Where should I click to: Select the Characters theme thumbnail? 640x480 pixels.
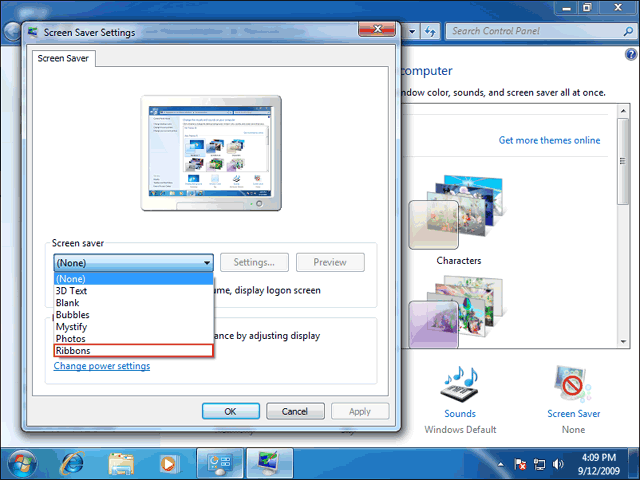pos(457,212)
